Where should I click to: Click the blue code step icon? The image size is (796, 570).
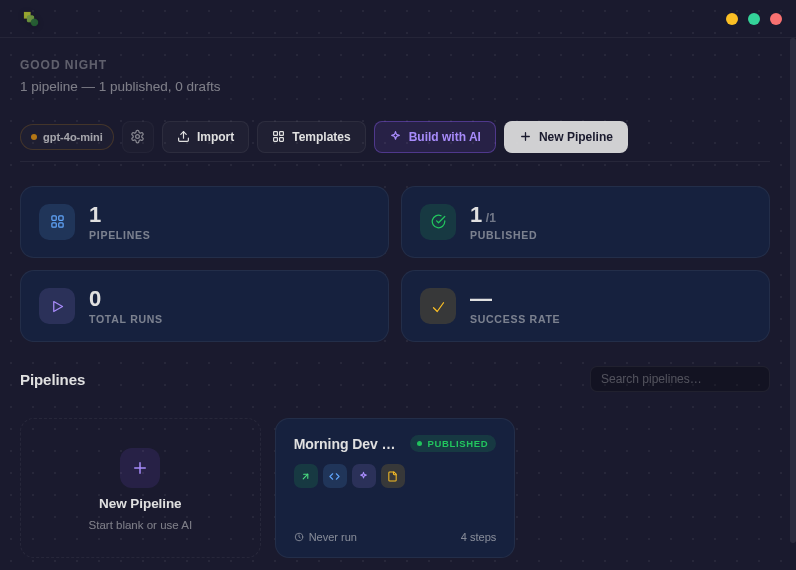coord(335,476)
